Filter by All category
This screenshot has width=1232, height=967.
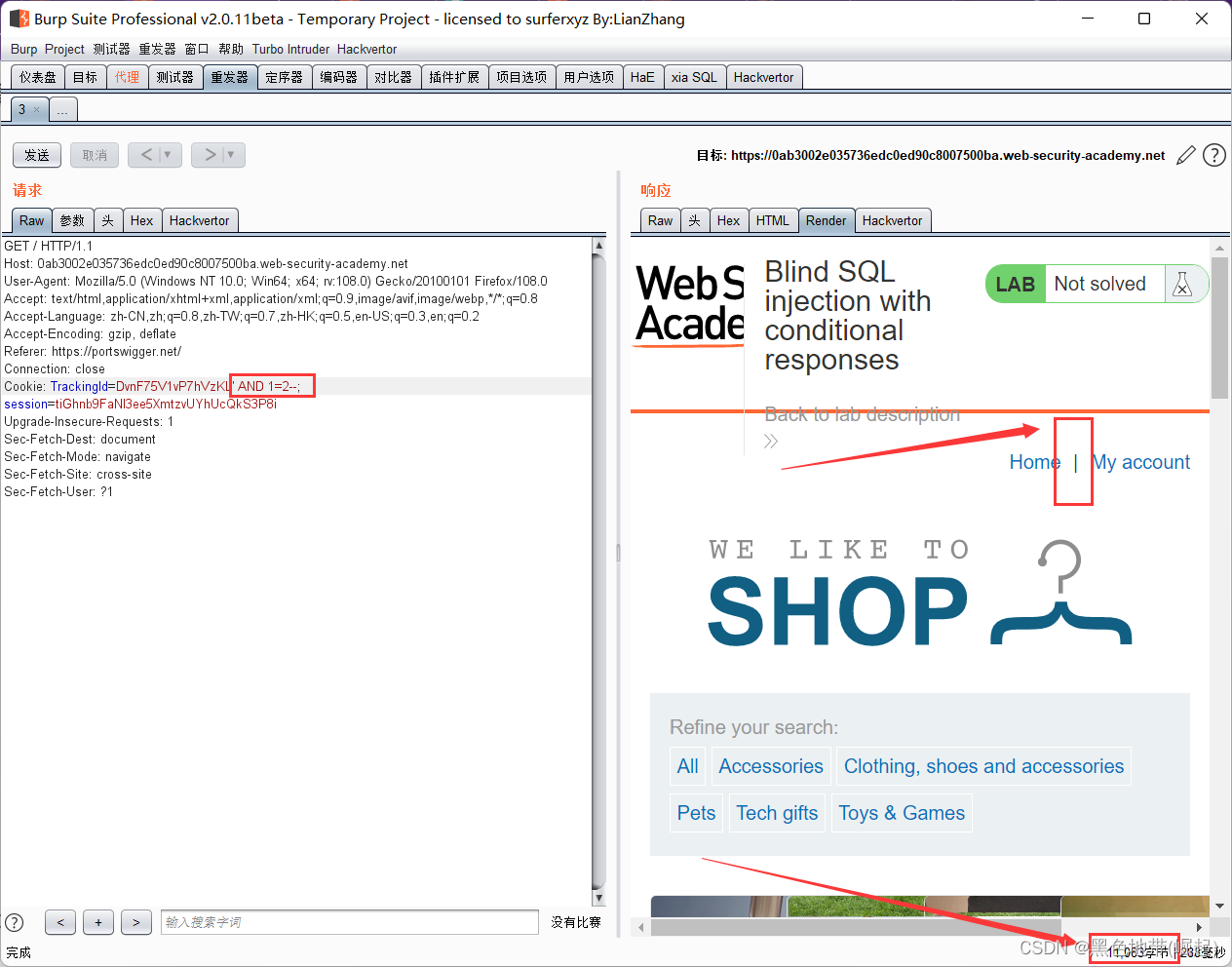[687, 766]
